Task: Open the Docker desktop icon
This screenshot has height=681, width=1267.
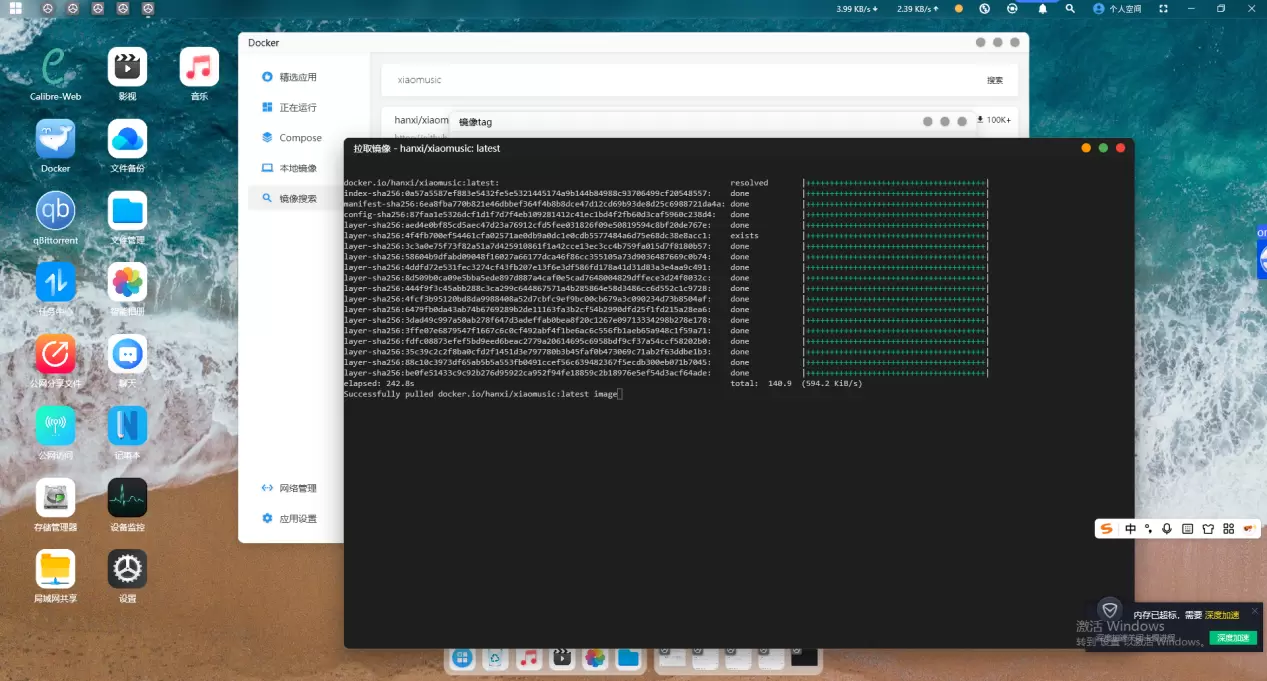Action: (x=56, y=140)
